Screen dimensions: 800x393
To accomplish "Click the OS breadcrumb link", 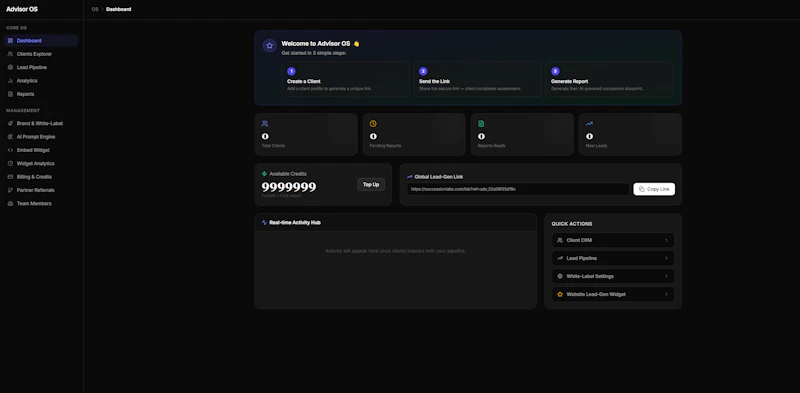I will (x=95, y=9).
